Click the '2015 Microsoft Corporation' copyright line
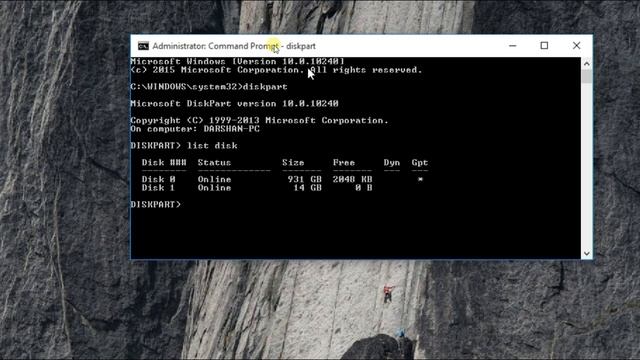The image size is (640, 360). coord(276,70)
